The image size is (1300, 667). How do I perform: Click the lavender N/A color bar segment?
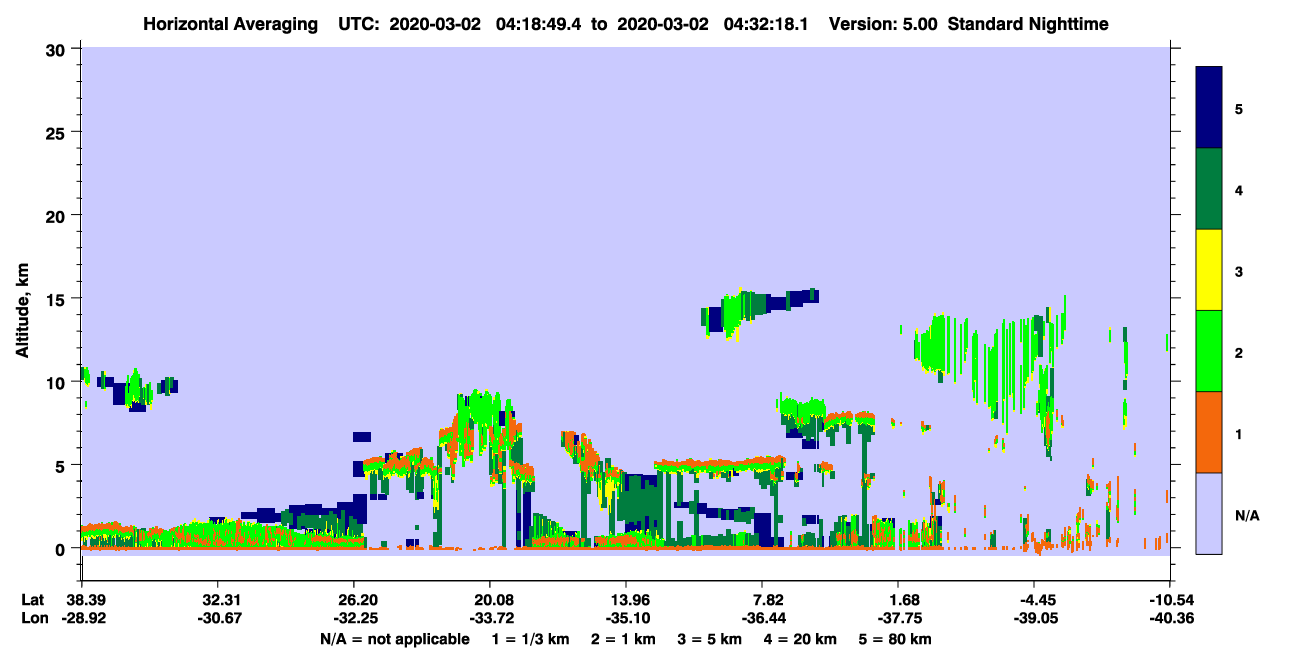pos(1209,513)
